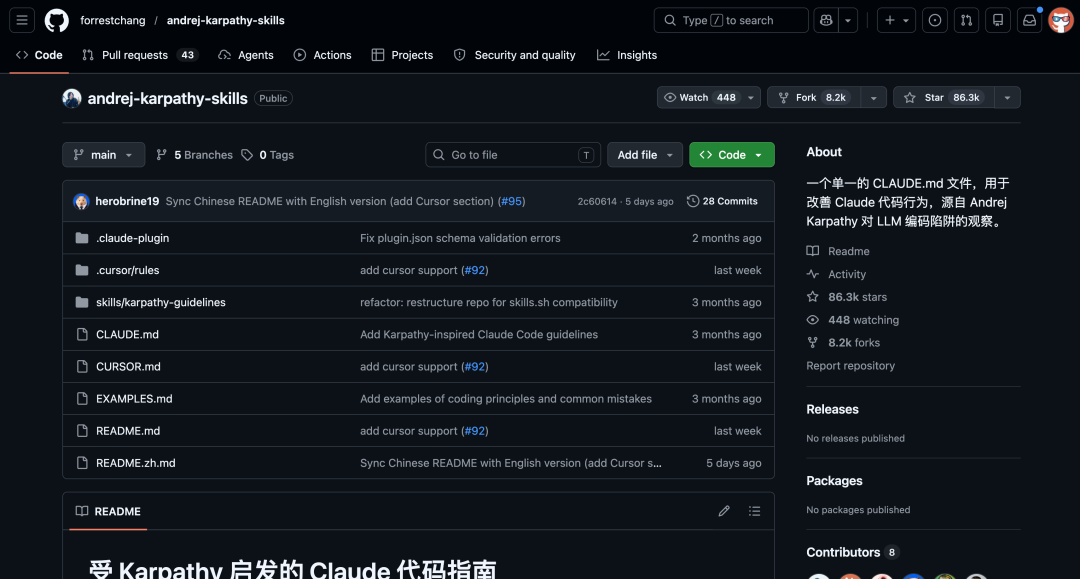Open README outline list icon

point(754,511)
